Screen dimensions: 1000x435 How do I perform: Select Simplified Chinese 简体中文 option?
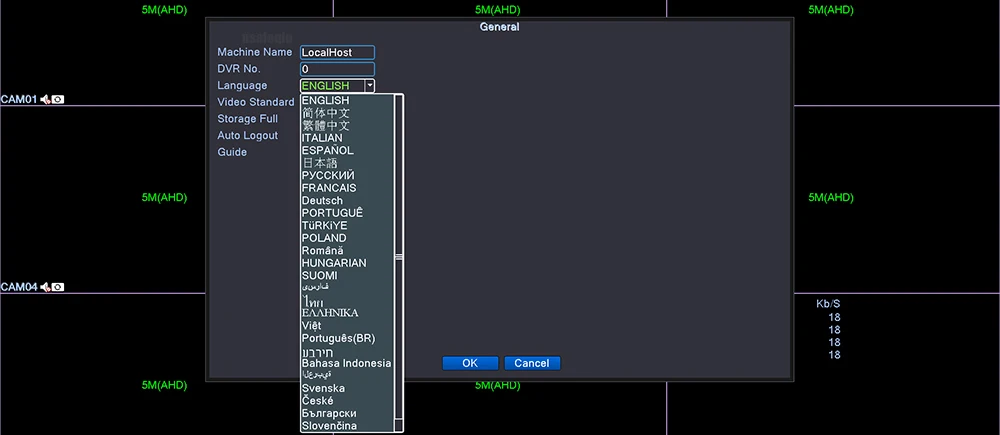[x=347, y=113]
